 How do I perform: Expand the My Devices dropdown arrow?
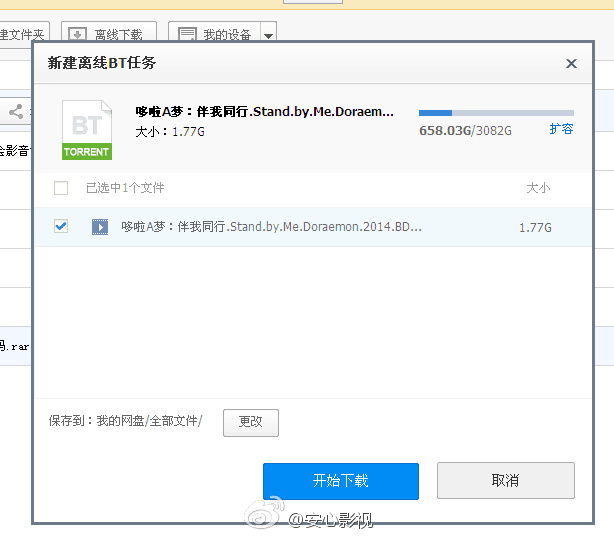(x=268, y=34)
